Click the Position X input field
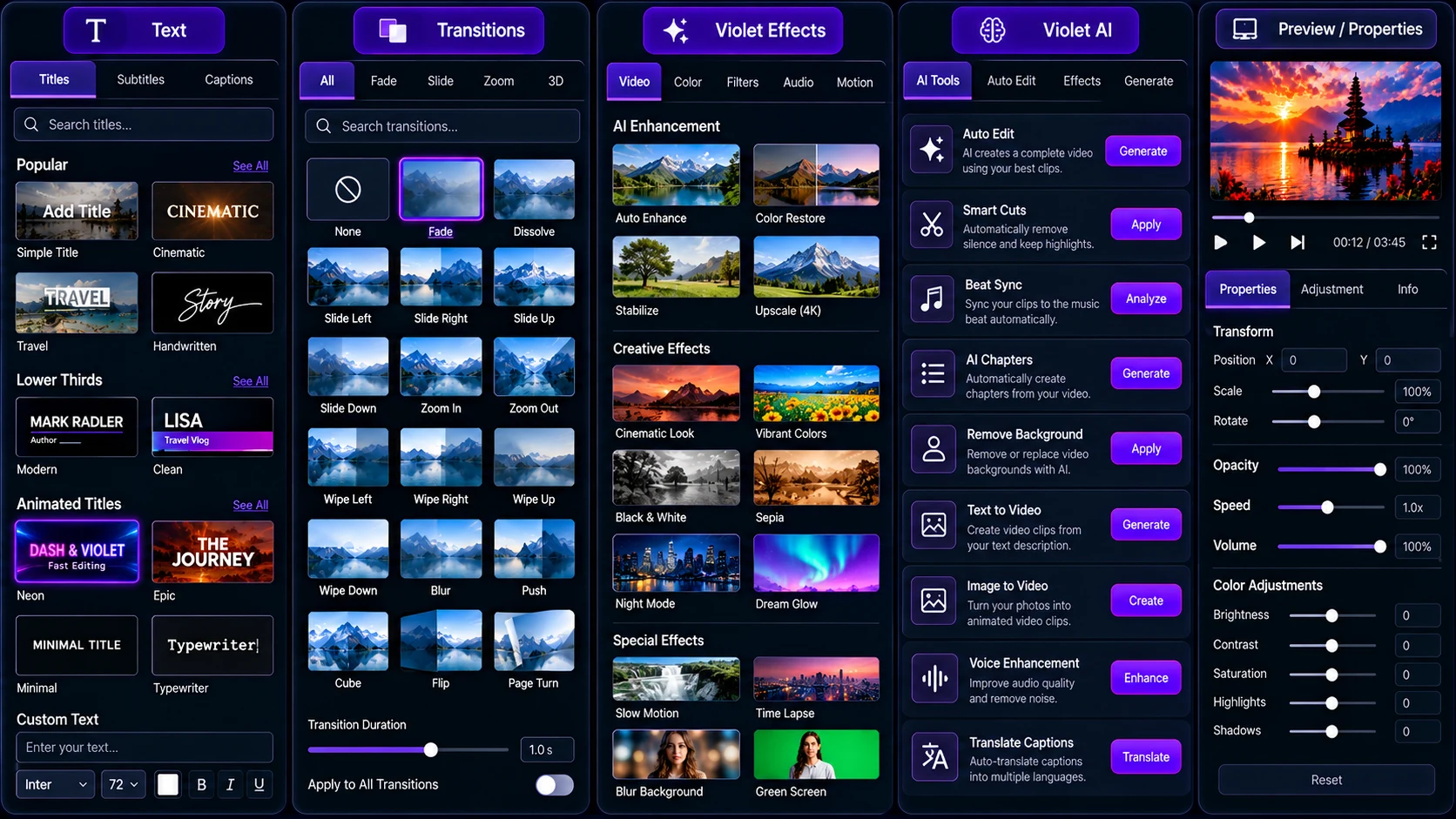Viewport: 1456px width, 819px height. 1314,359
